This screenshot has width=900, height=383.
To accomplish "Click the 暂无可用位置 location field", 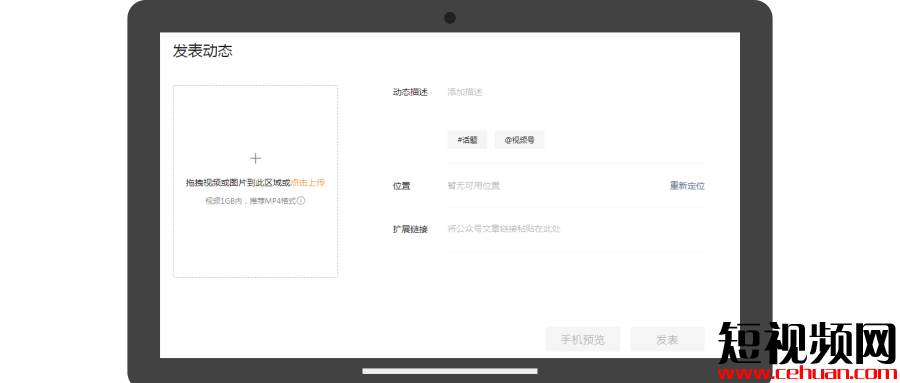I will click(x=474, y=186).
